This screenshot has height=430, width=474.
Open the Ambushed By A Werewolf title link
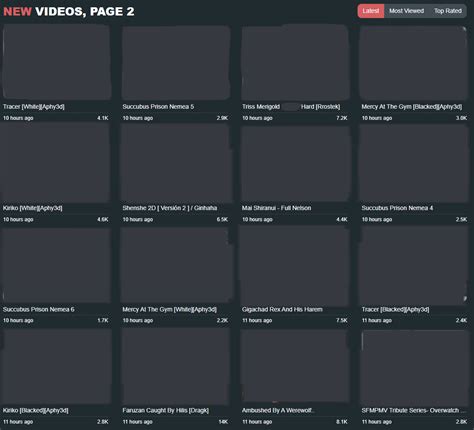[x=278, y=410]
